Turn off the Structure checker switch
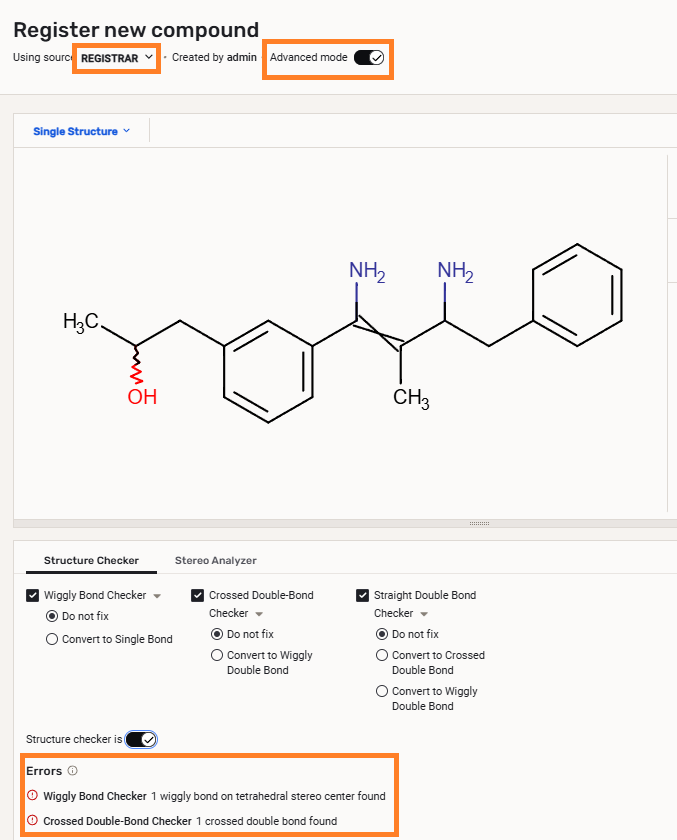Screen dimensions: 677x840 pos(141,739)
